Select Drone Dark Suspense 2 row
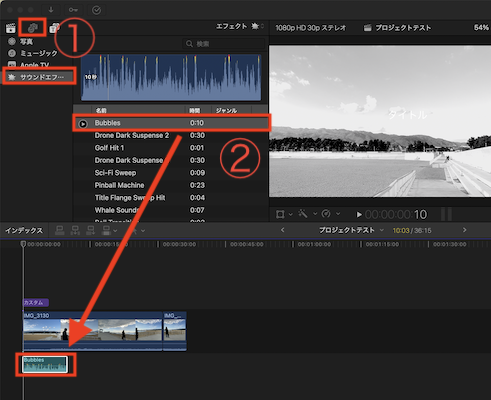Screen dimensions: 491x400 [170, 135]
